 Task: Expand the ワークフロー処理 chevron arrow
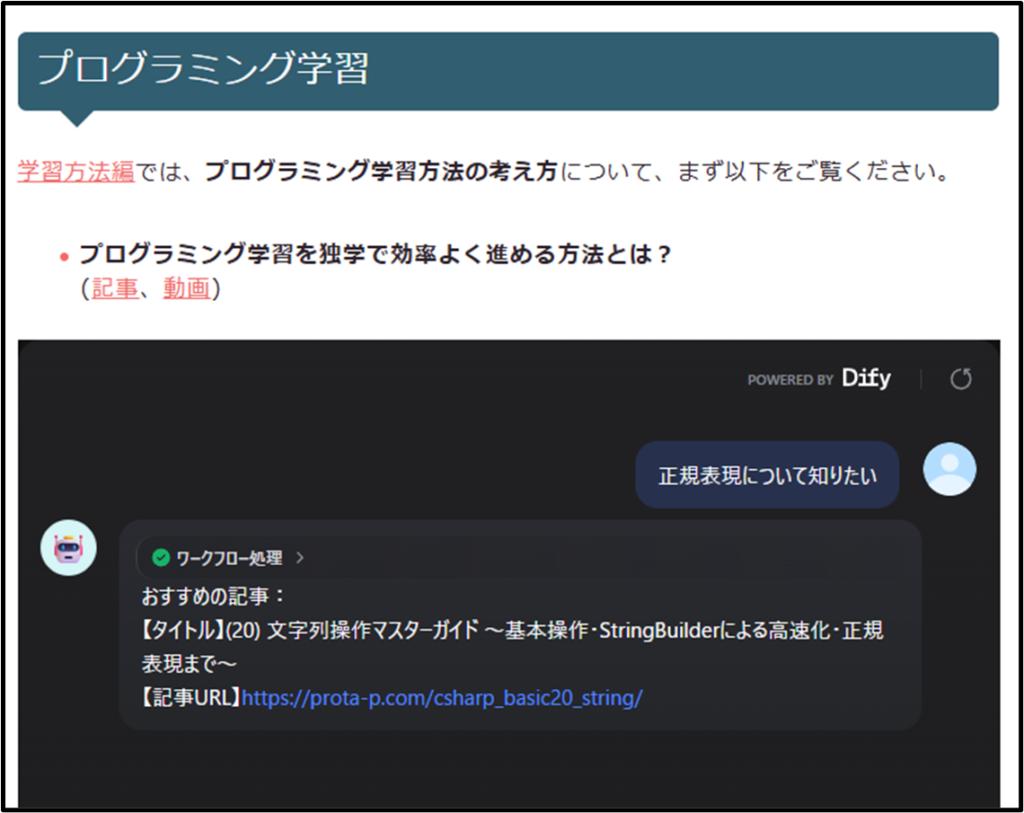[x=300, y=558]
